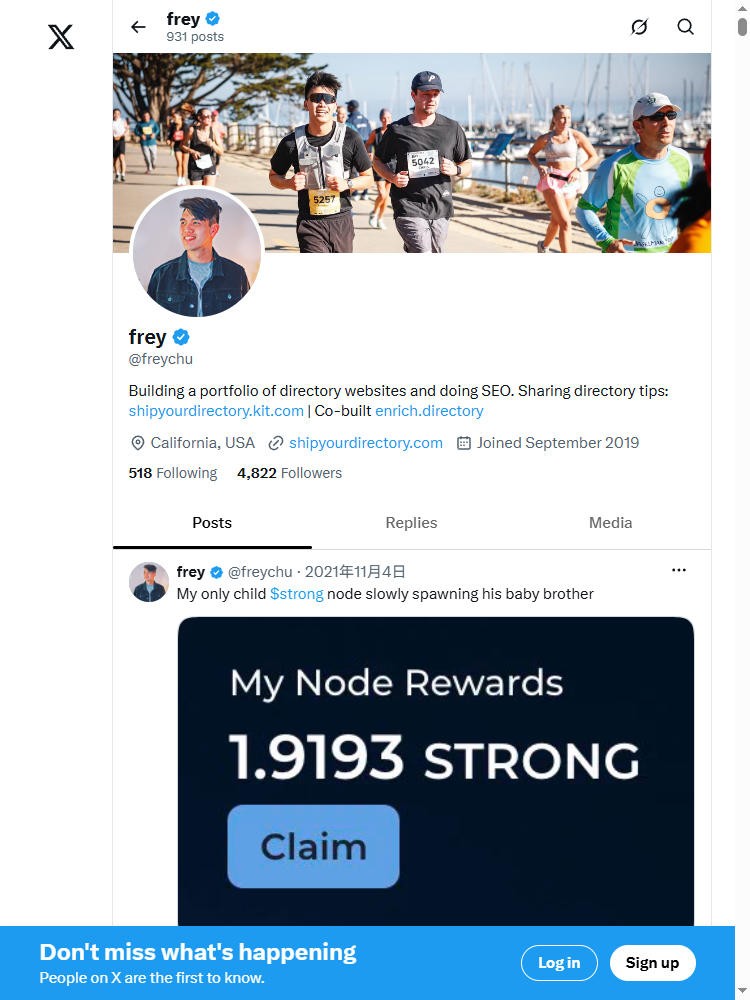
Task: Open the Grok slashed-circle icon
Action: coord(639,27)
